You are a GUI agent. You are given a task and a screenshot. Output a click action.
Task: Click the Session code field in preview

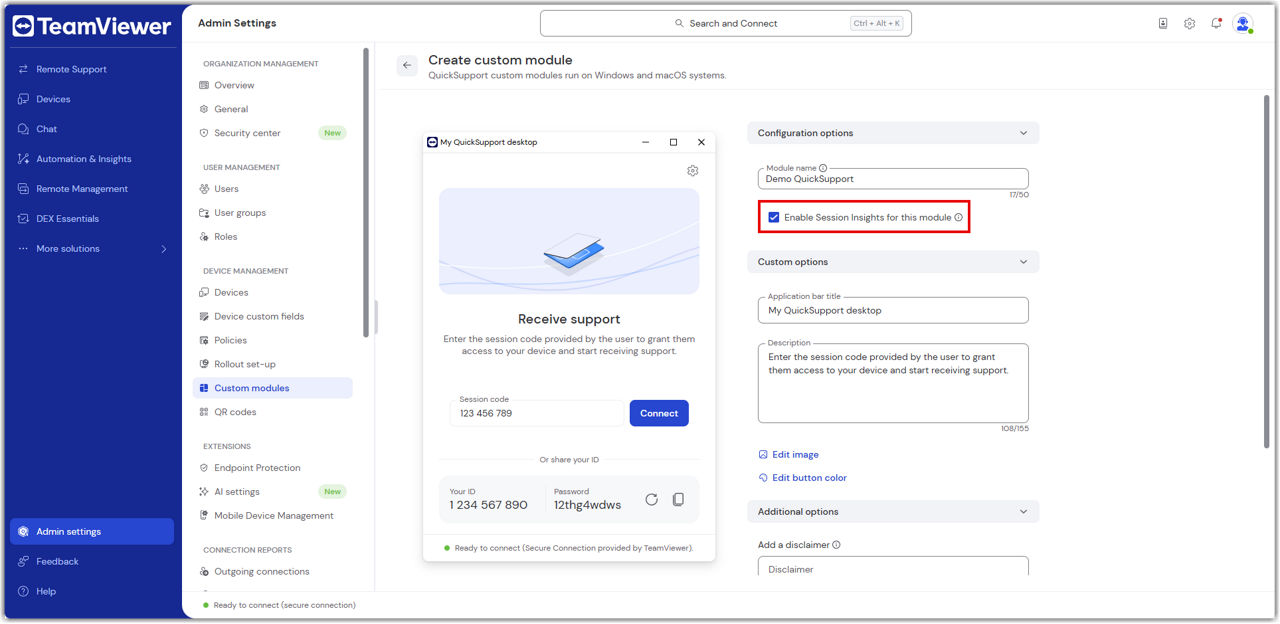tap(537, 413)
